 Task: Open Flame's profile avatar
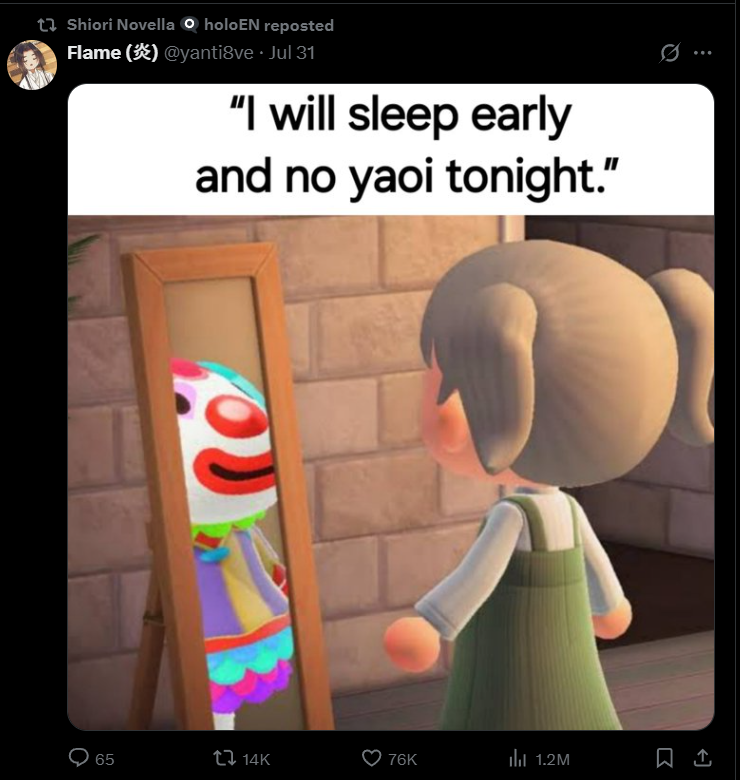point(32,65)
